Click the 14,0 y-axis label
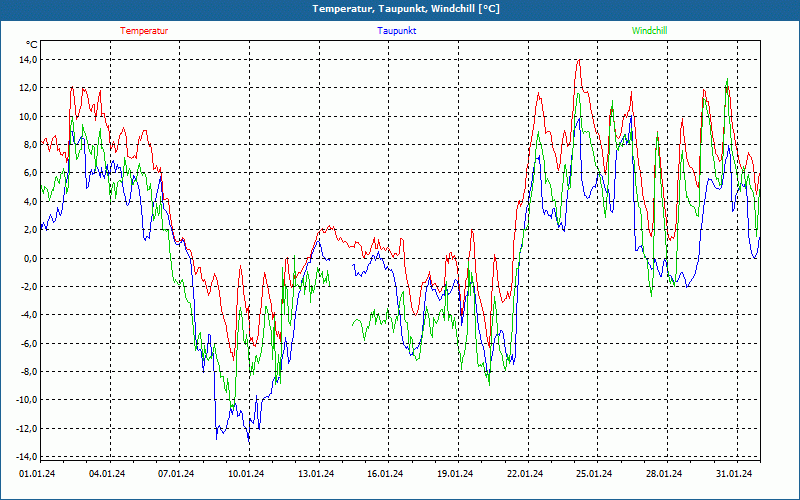Viewport: 800px width, 500px height. pyautogui.click(x=28, y=60)
